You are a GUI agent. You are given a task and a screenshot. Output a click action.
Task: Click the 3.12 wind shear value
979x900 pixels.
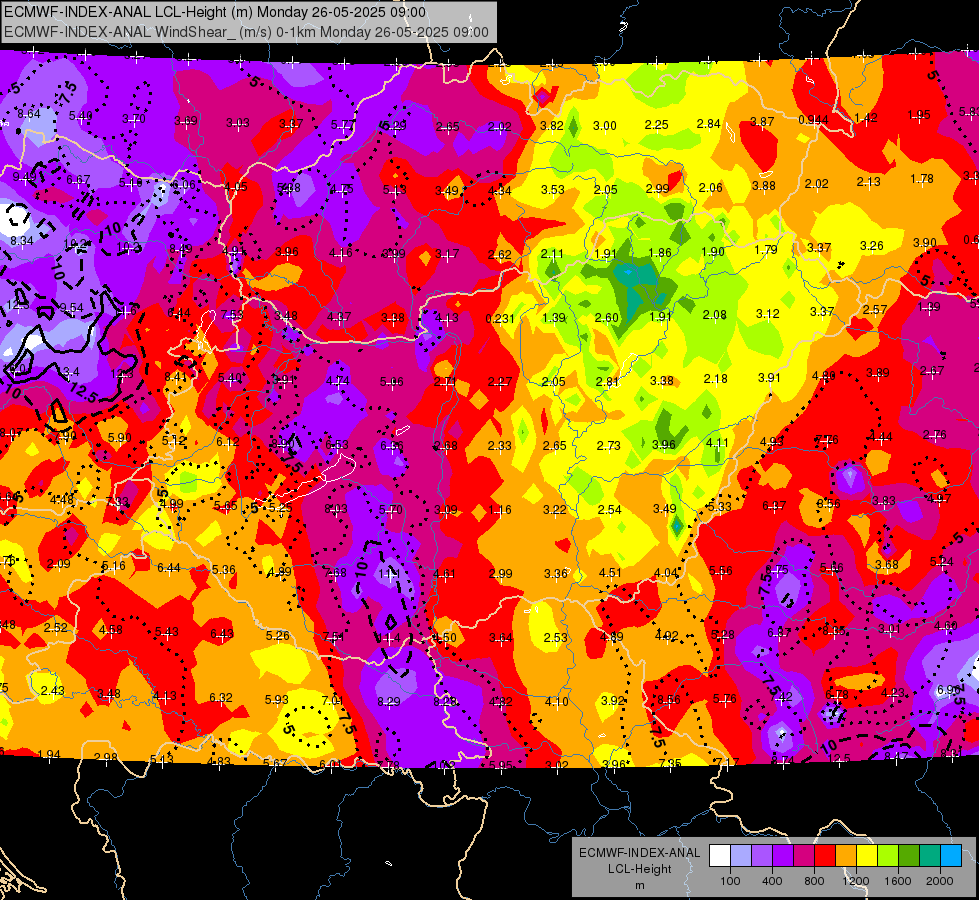coord(768,314)
